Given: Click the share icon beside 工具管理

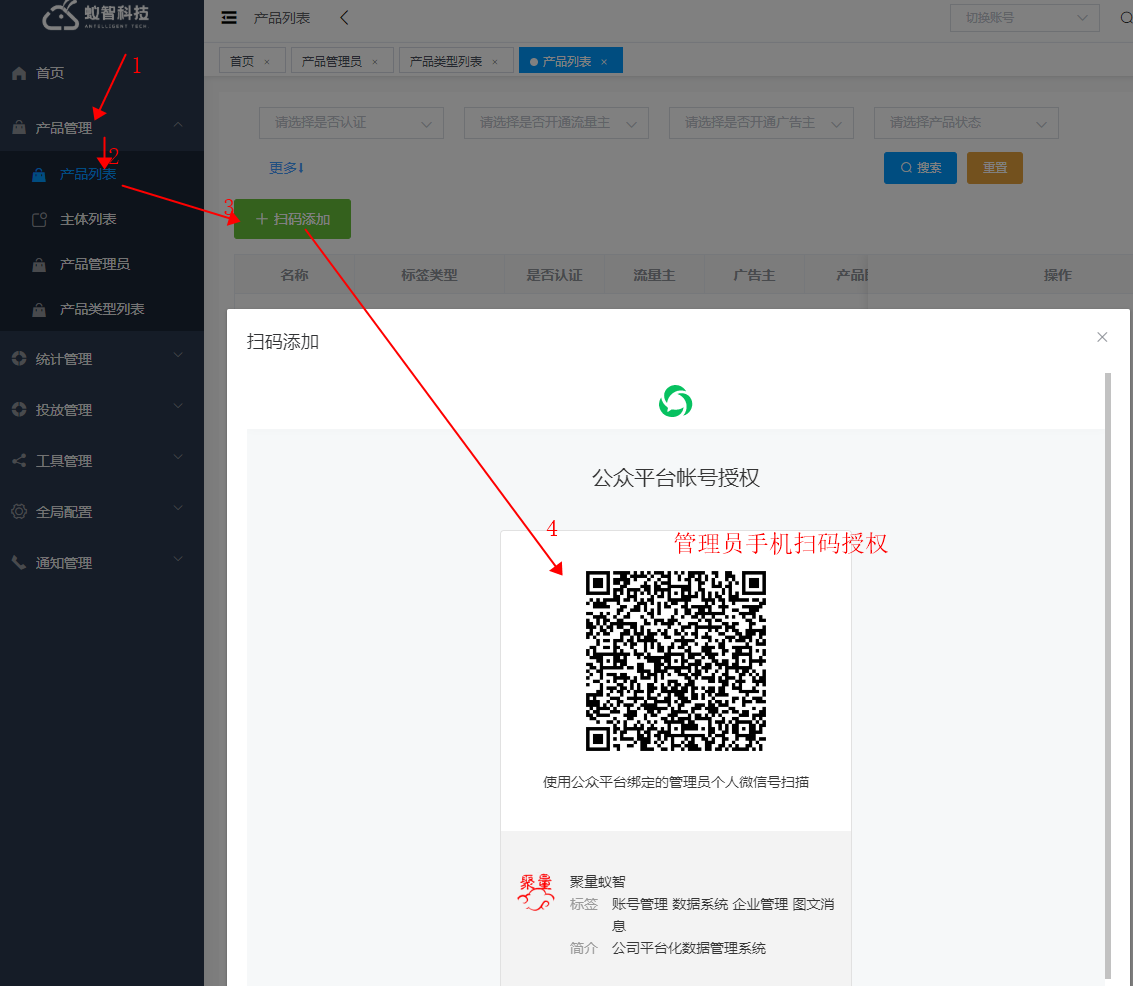Looking at the screenshot, I should tap(20, 460).
